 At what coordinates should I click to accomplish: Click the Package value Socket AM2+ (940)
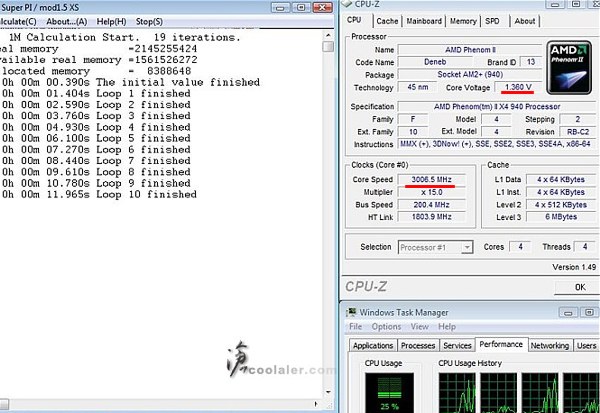[470, 75]
